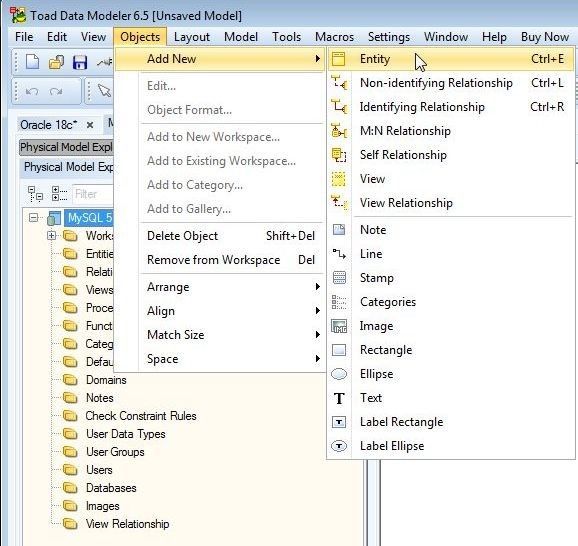Click the Self Relationship icon
The image size is (578, 546).
point(339,154)
